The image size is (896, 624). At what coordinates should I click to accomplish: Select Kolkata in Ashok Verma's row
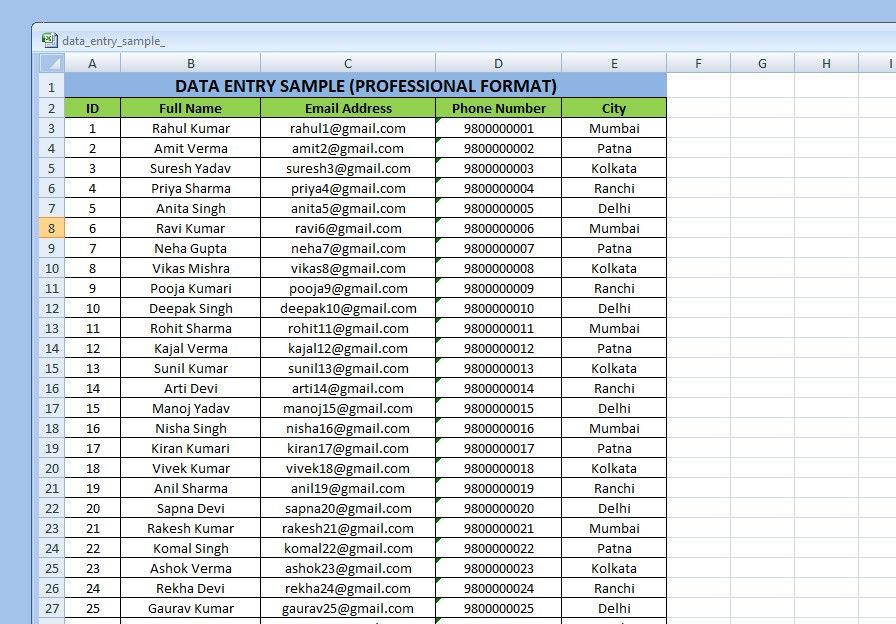coord(614,568)
